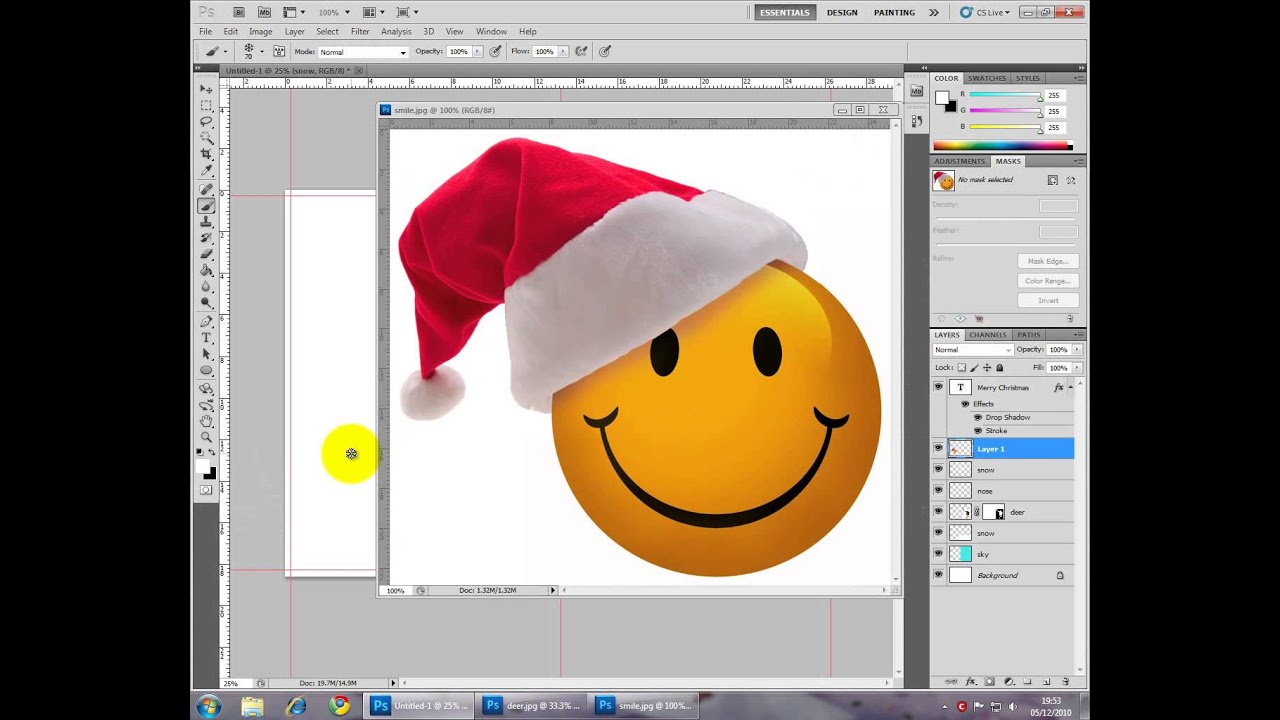Click the Quick Mask mode icon

click(207, 489)
